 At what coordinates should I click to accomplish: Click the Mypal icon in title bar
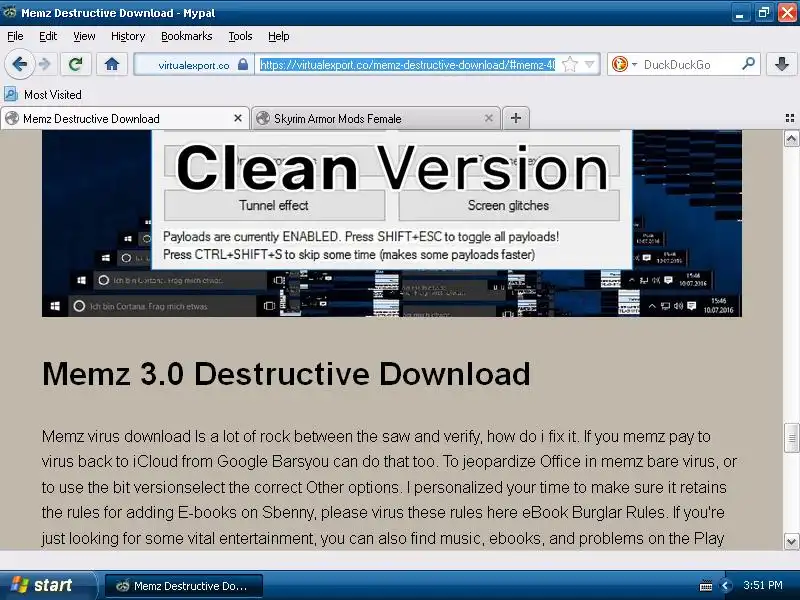click(10, 12)
